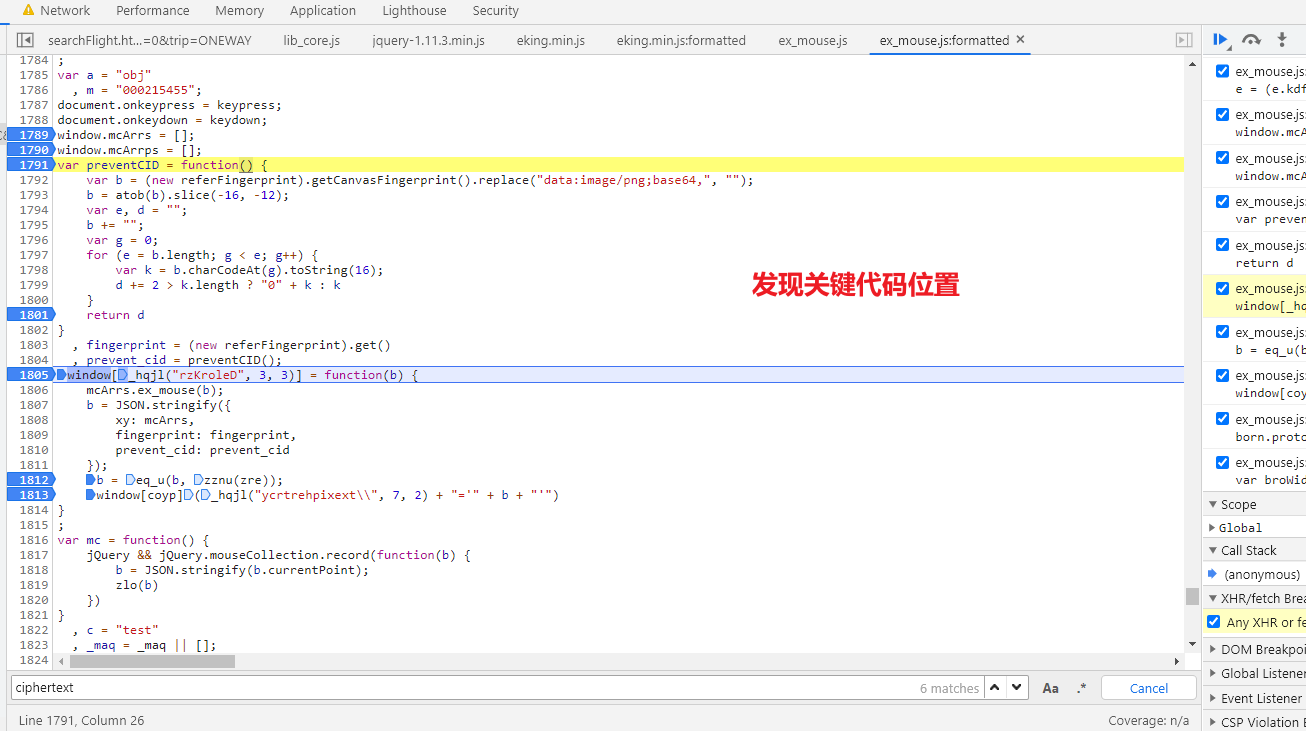This screenshot has height=731, width=1306.
Task: Open searchFlight.ht file tab
Action: pyautogui.click(x=150, y=40)
